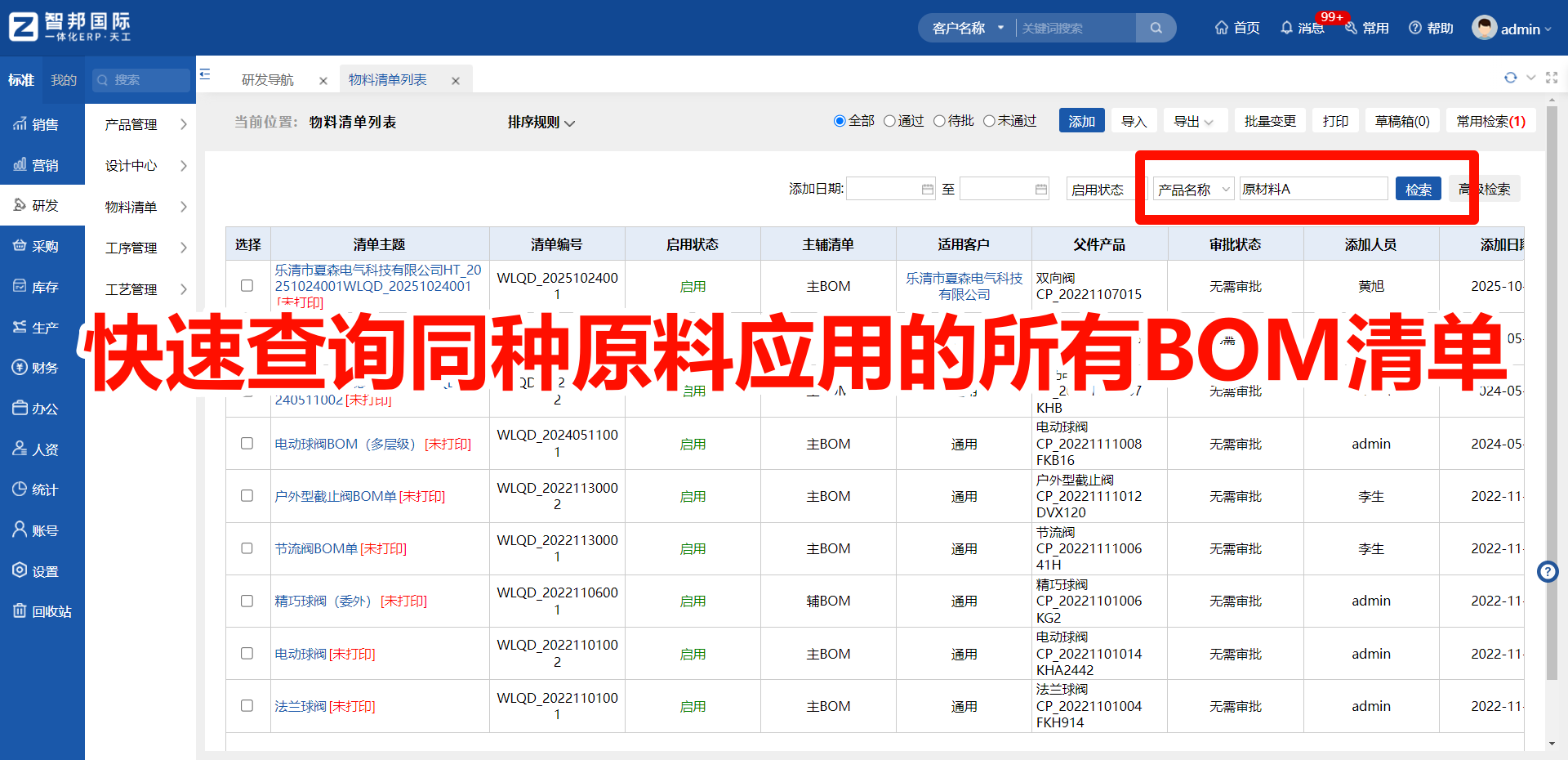Screen dimensions: 1568x760
Task: Open the 导出 dropdown arrow
Action: (x=1209, y=120)
